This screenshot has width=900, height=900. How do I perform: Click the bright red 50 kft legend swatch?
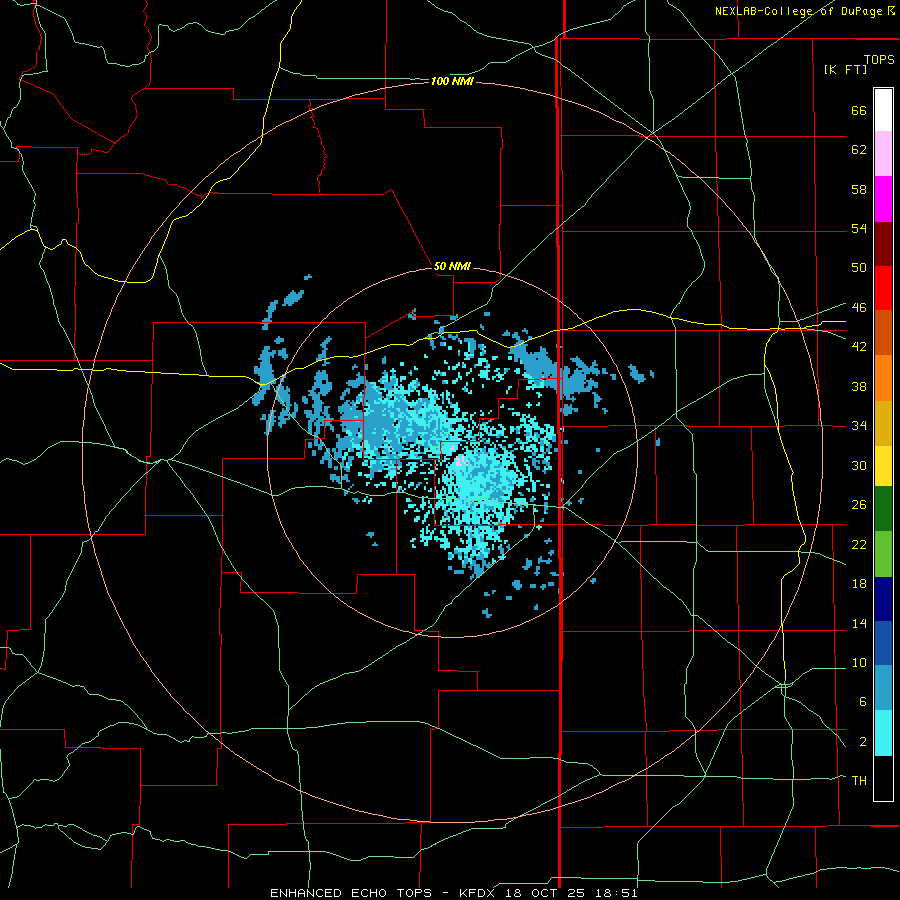pos(883,288)
